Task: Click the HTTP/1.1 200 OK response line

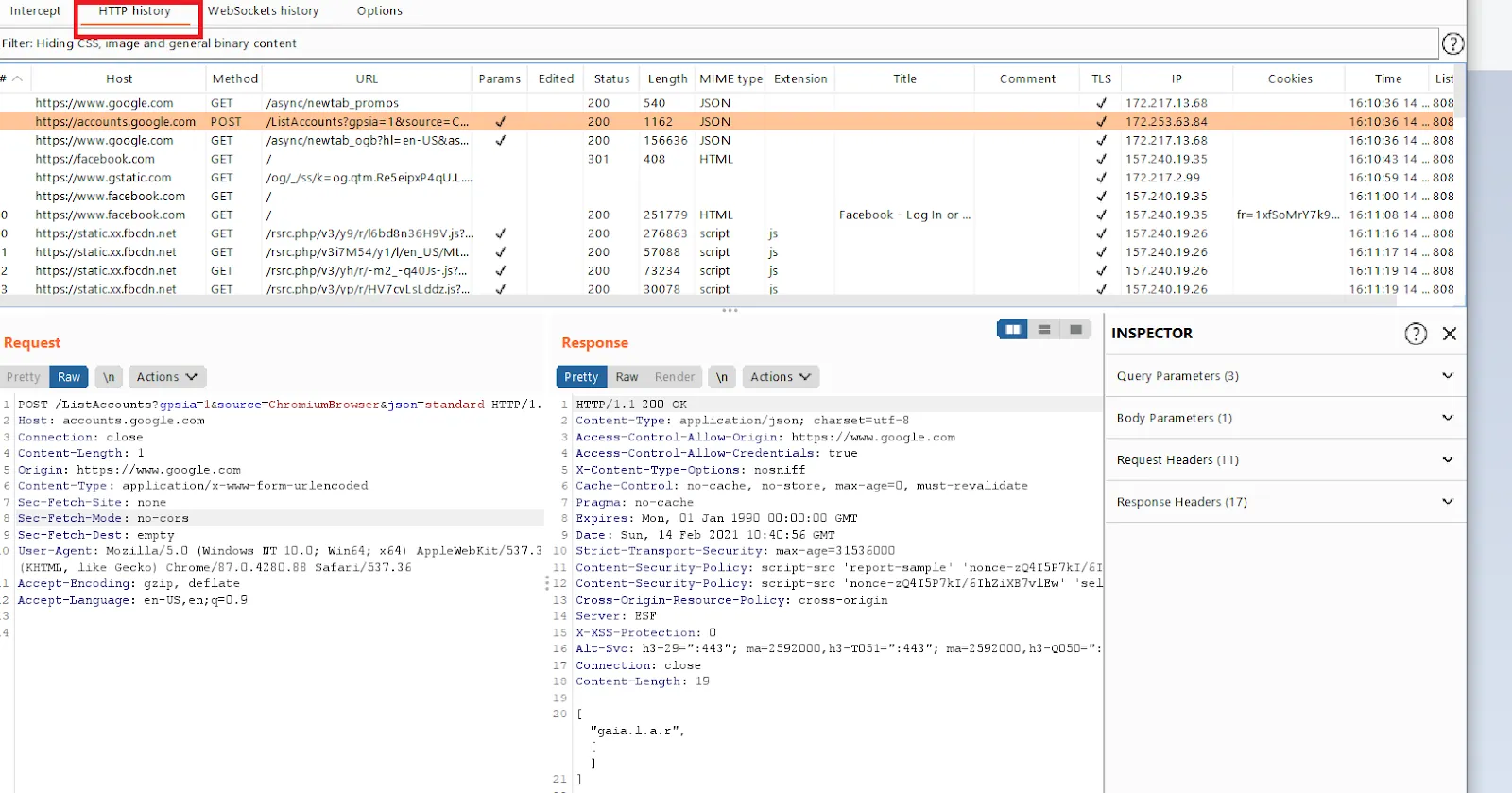Action: (631, 405)
